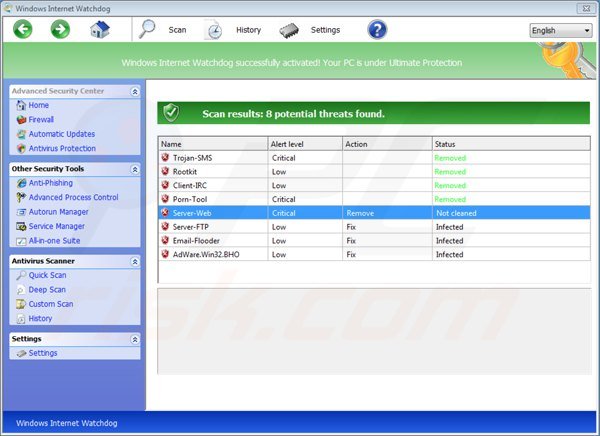Open the Deep Scan link
Viewport: 600px width, 436px height.
tap(47, 290)
